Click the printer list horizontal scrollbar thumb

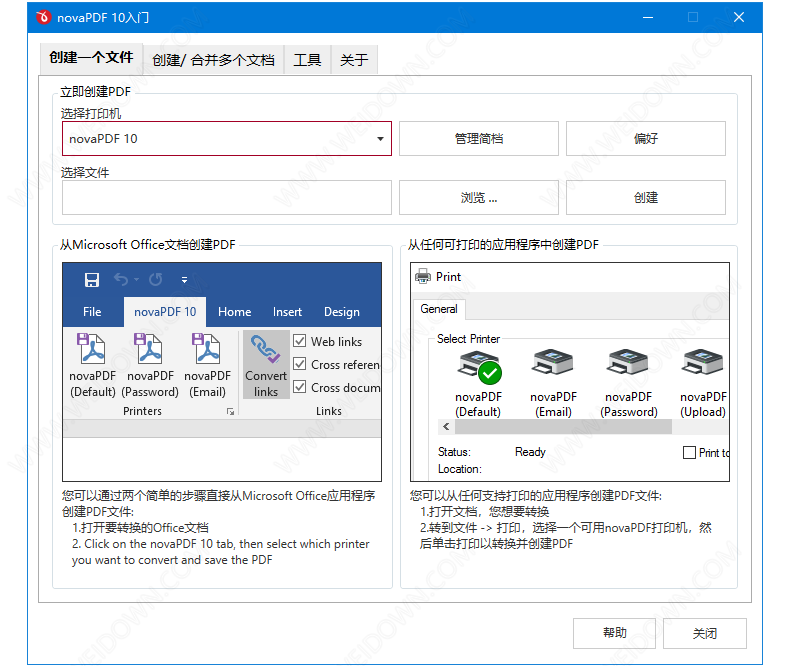(x=563, y=427)
